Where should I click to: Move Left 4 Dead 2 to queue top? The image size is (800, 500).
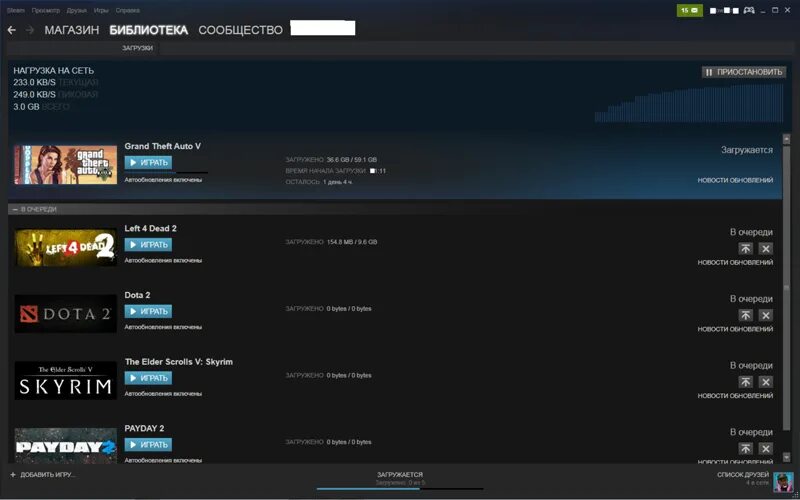coord(745,248)
